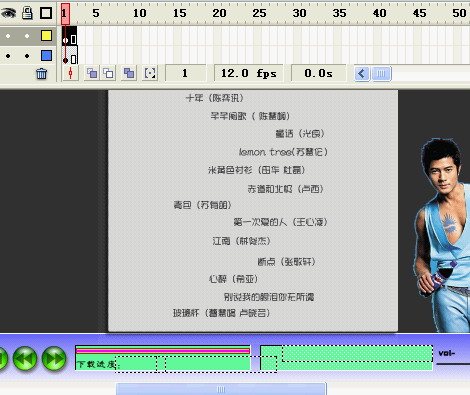Click the 12.0 fps frame rate field

pyautogui.click(x=249, y=73)
